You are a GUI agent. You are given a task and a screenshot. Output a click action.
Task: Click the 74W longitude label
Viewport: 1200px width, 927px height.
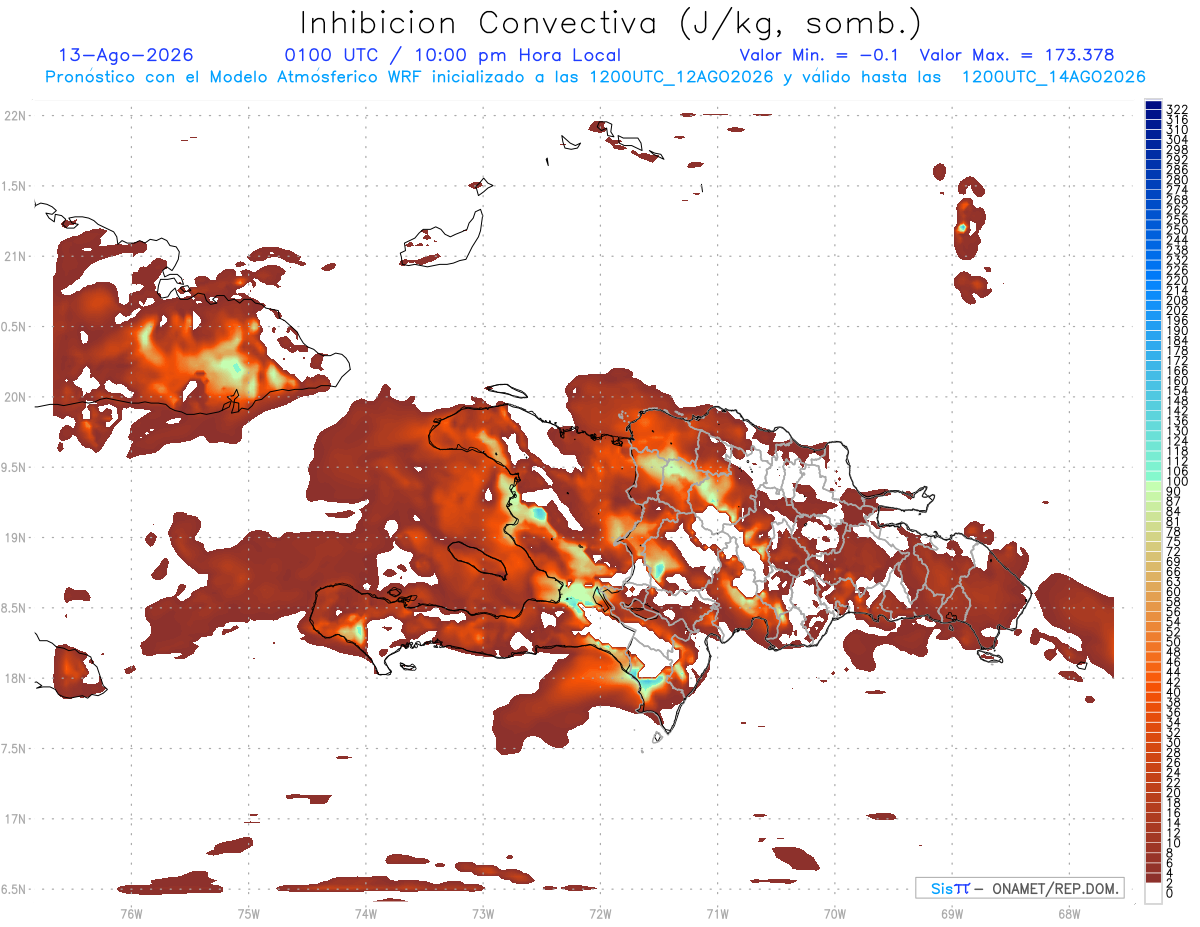(x=365, y=913)
